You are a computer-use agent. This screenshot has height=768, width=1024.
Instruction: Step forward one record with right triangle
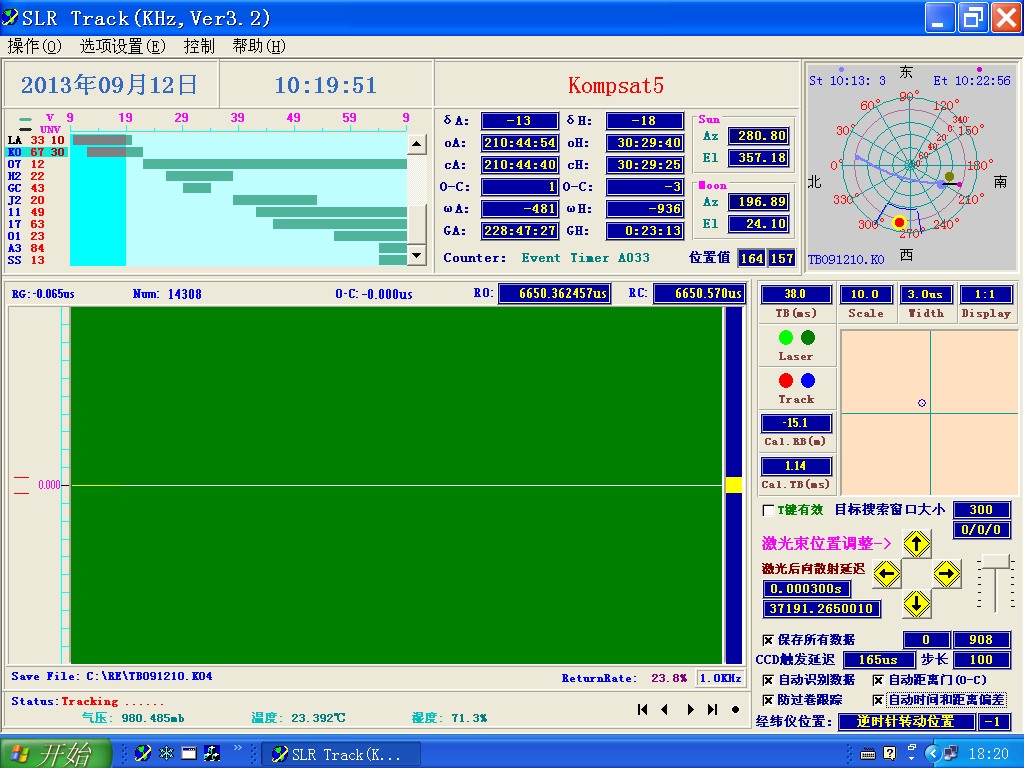pyautogui.click(x=690, y=709)
